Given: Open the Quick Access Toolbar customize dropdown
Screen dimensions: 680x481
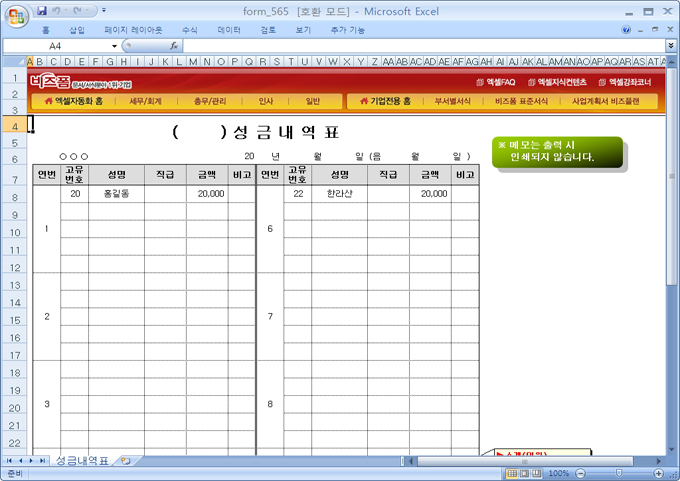Looking at the screenshot, I should coord(104,10).
